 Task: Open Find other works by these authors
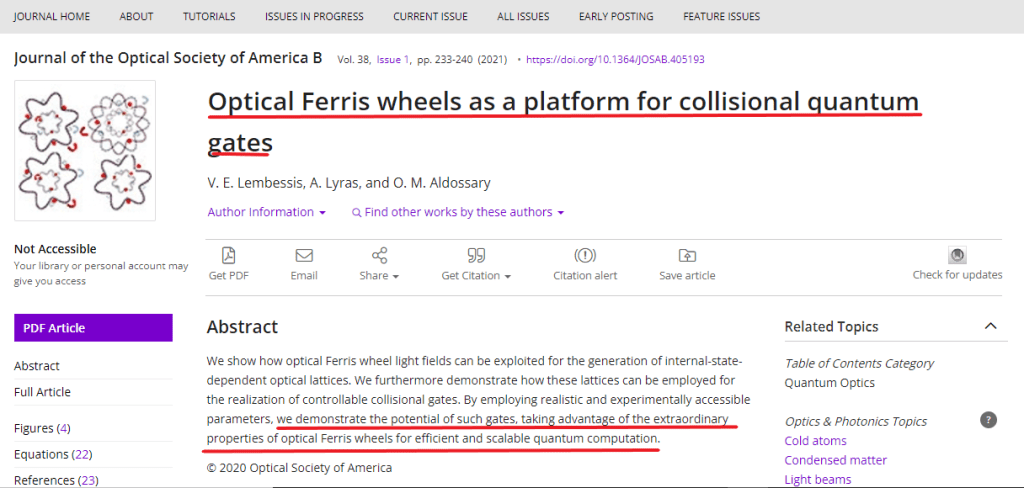pyautogui.click(x=458, y=212)
